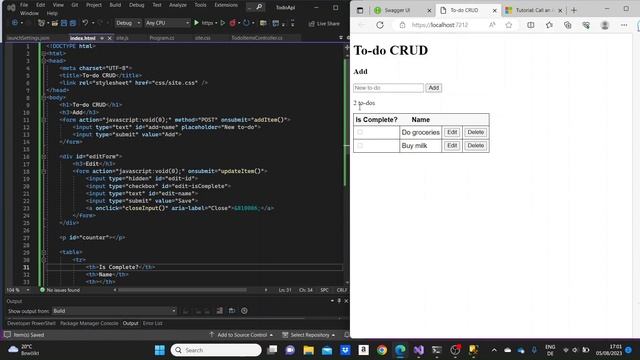Open the Git menu

(x=75, y=5)
